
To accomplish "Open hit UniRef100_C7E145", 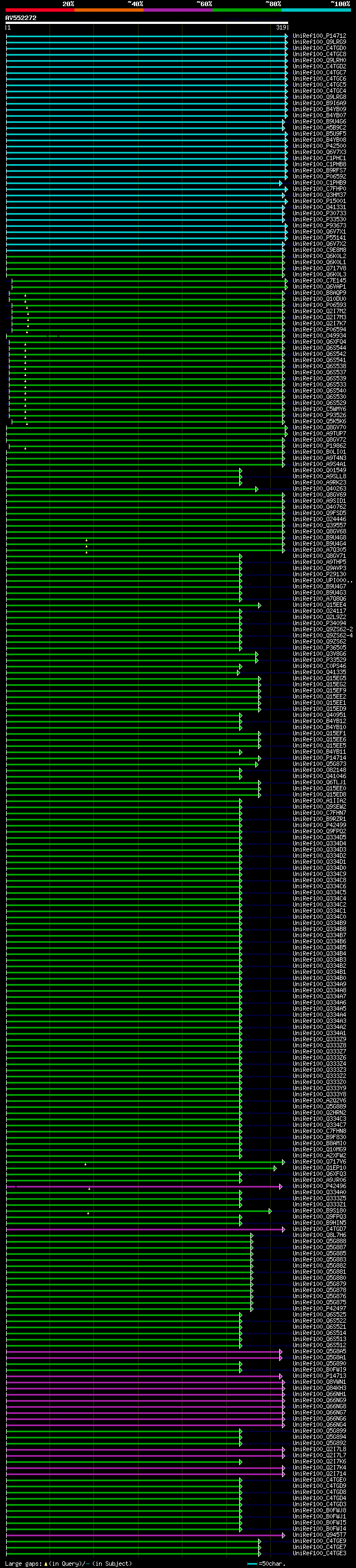I will click(x=319, y=280).
